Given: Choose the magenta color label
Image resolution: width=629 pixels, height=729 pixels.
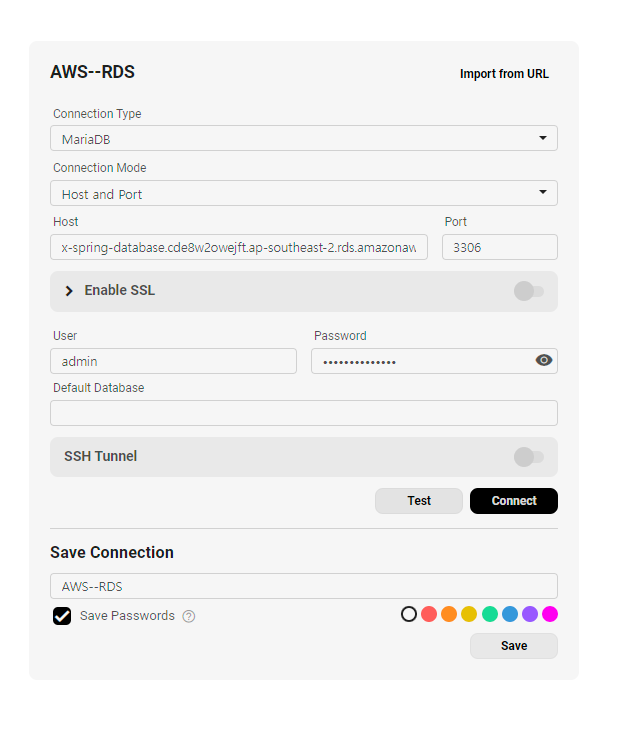Looking at the screenshot, I should 550,614.
